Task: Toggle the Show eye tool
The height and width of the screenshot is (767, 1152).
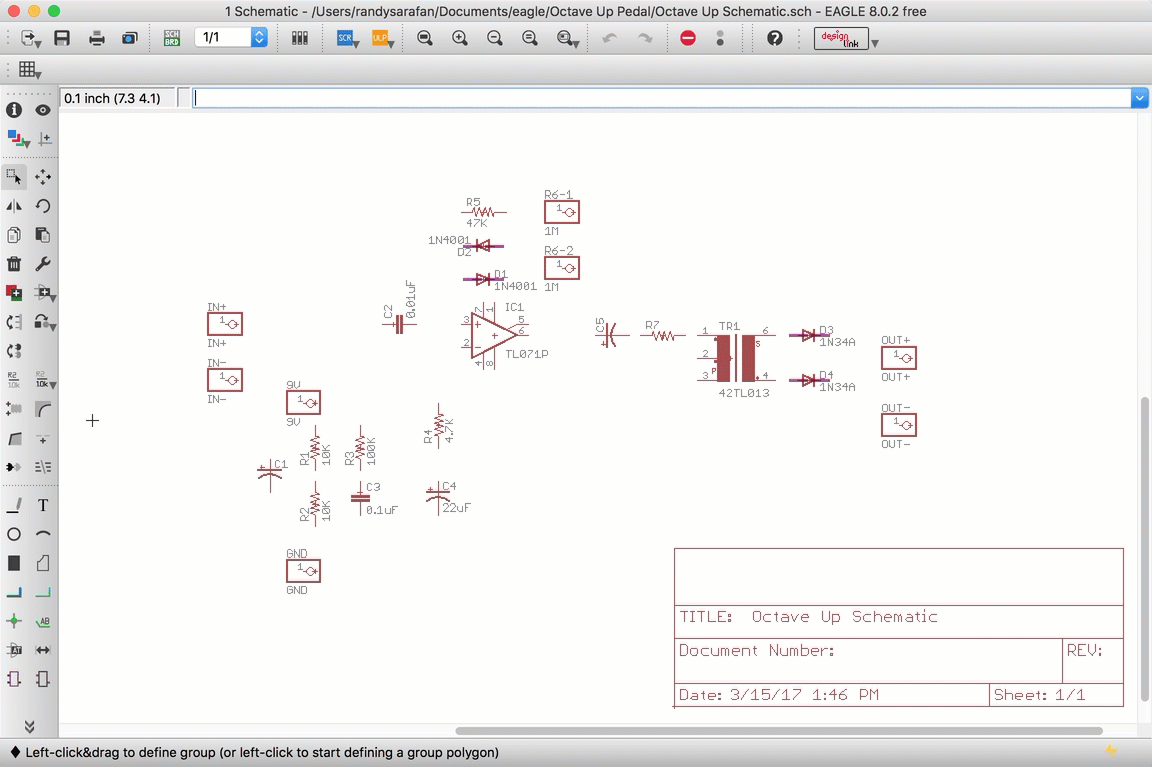Action: (x=43, y=110)
